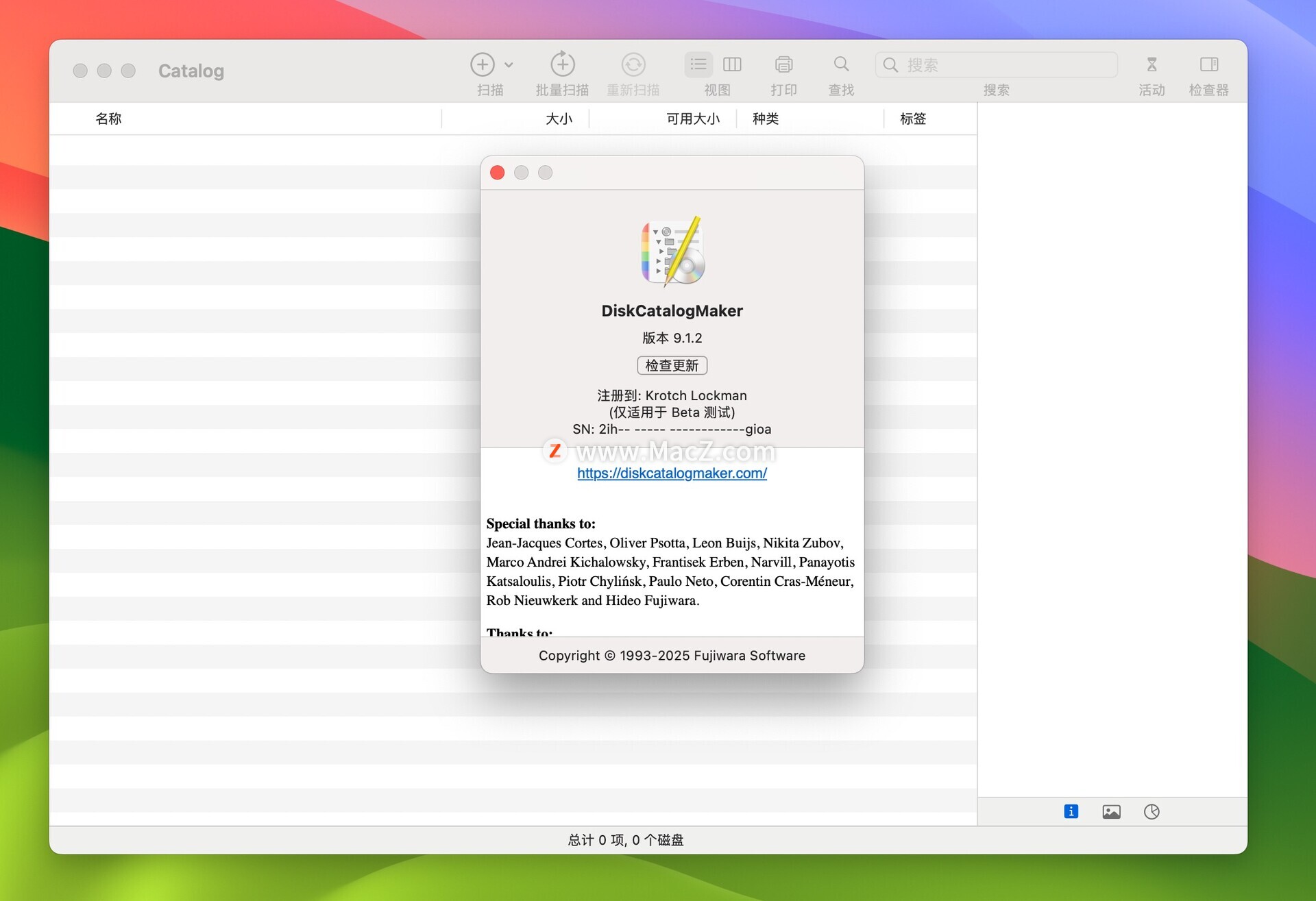Image resolution: width=1316 pixels, height=901 pixels.
Task: Sort by 标签 column header
Action: click(x=913, y=119)
